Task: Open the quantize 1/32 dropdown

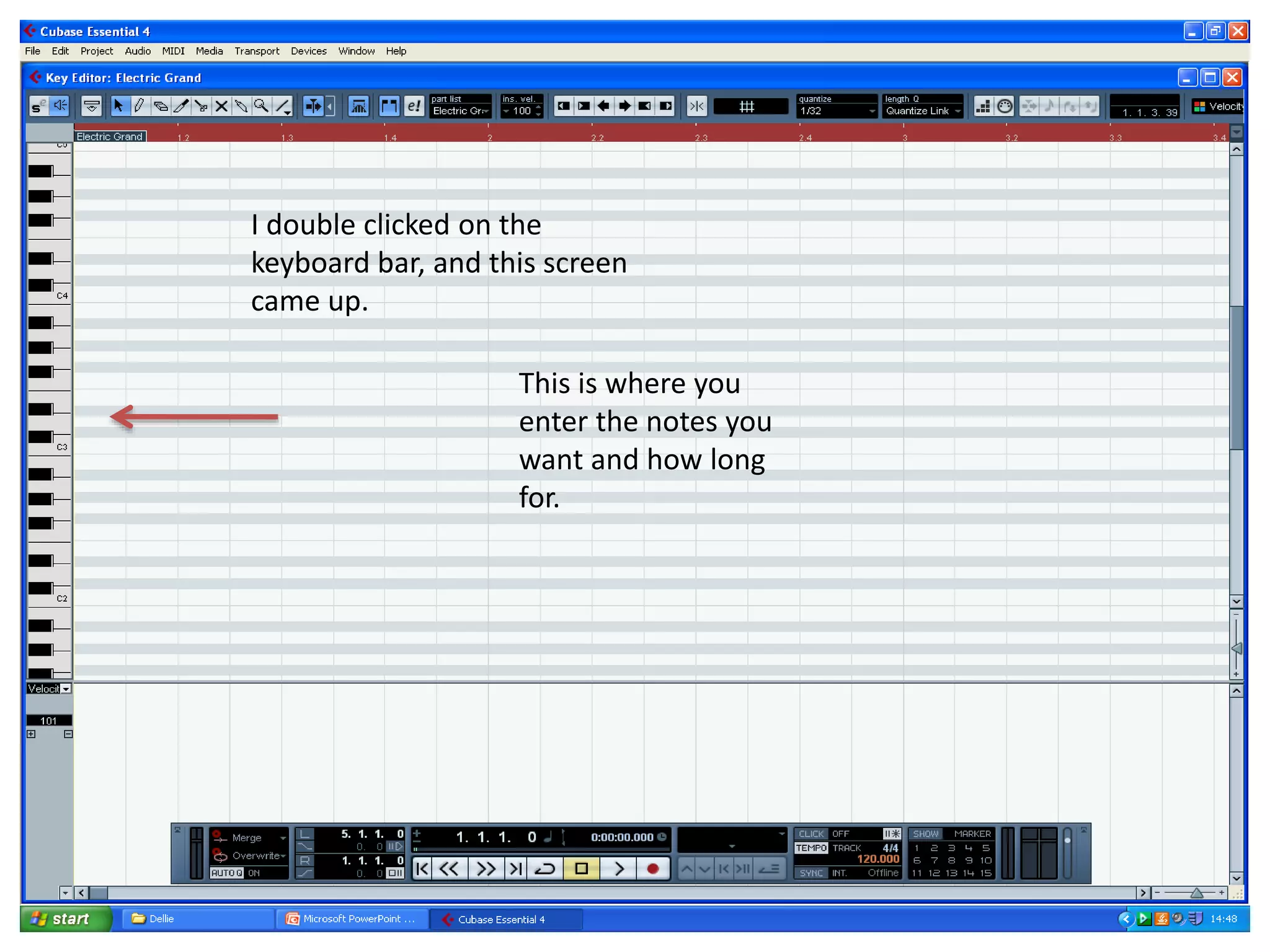Action: (x=837, y=111)
